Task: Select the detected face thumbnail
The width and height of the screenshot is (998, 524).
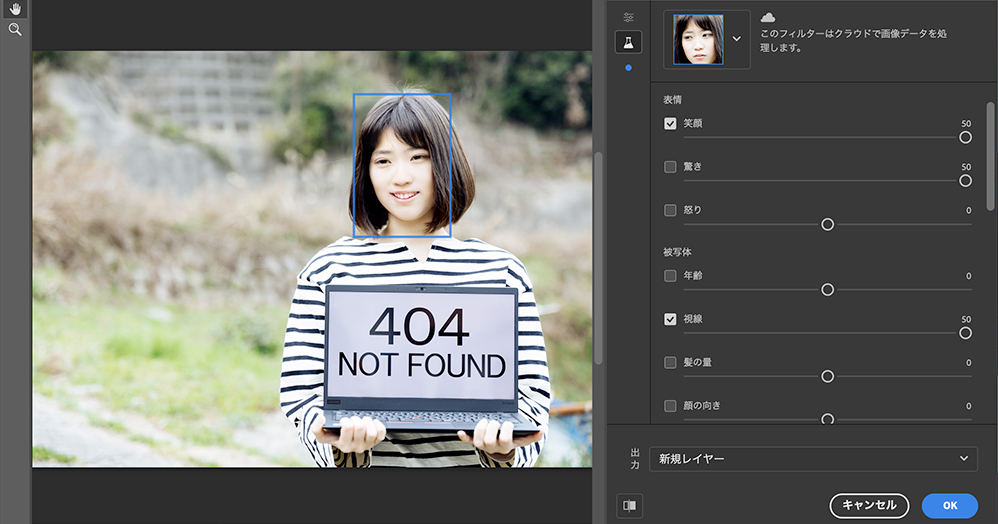Action: 698,39
